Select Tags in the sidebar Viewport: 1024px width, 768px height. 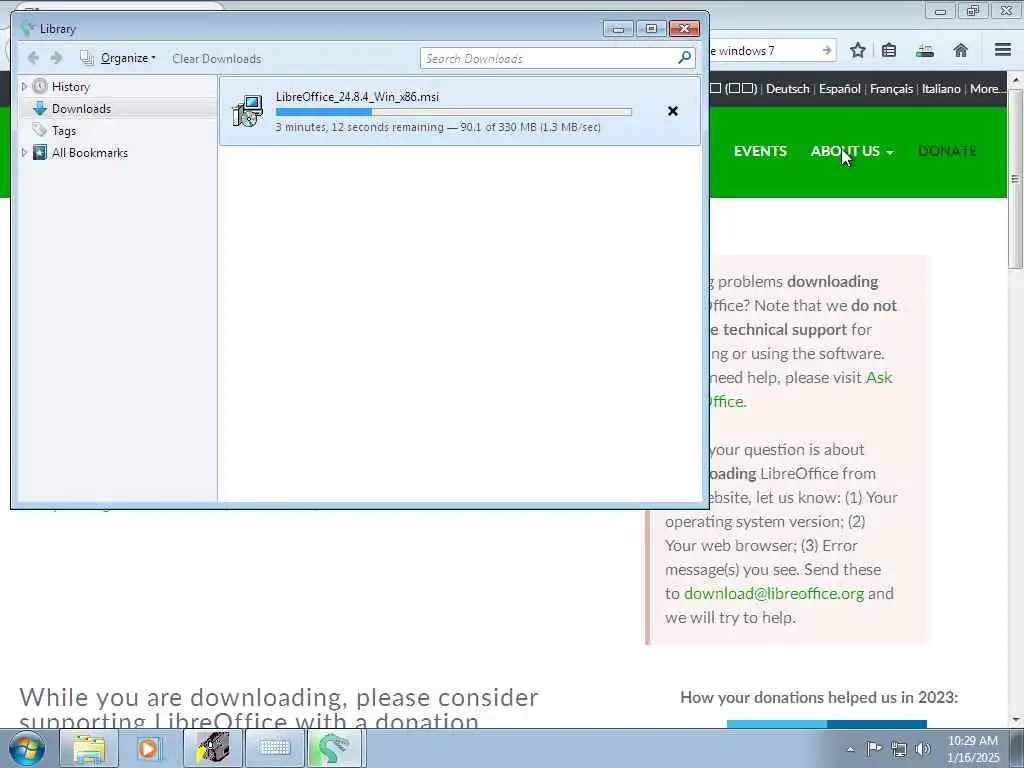pyautogui.click(x=63, y=131)
